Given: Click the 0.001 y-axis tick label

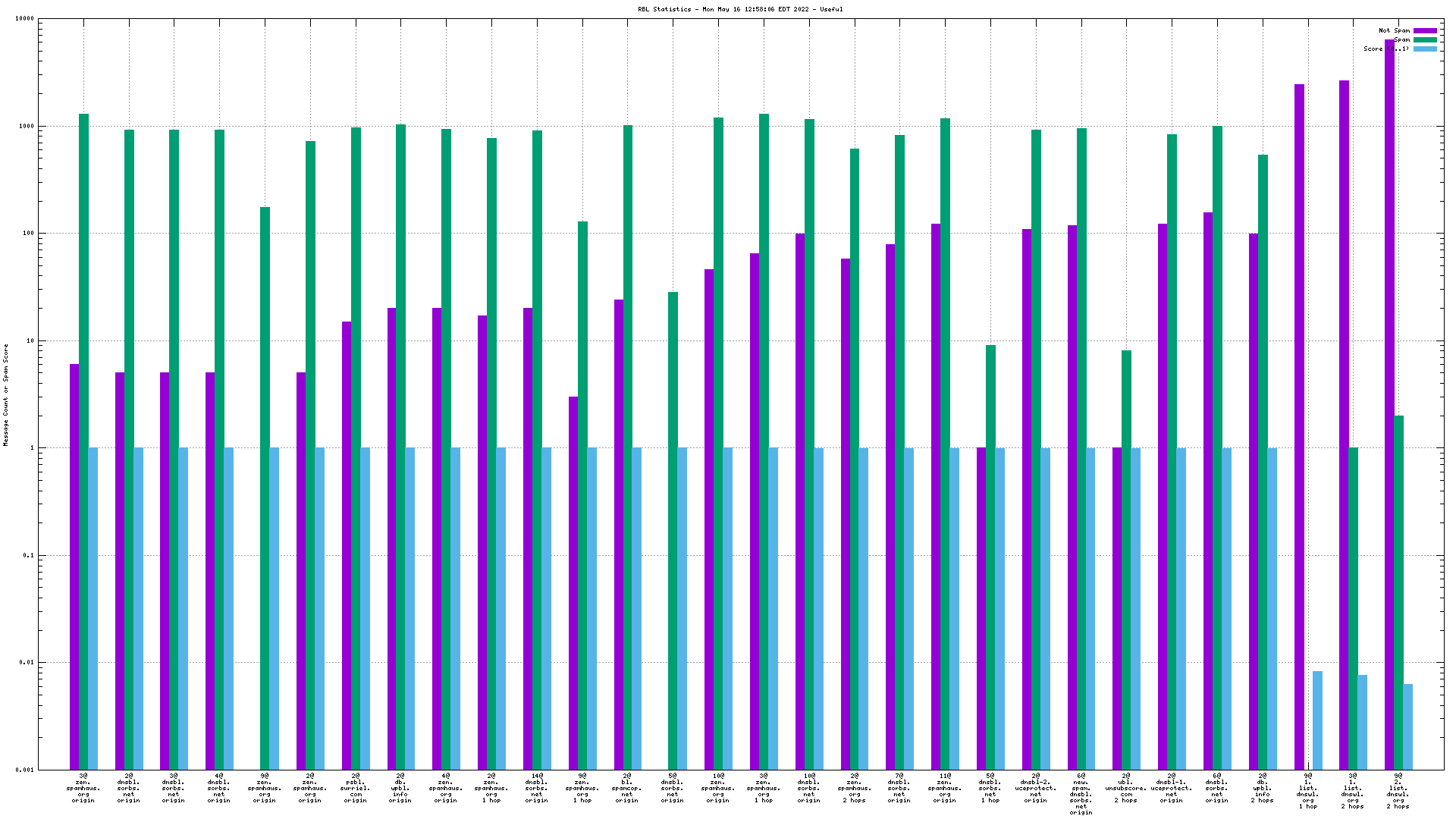Looking at the screenshot, I should pyautogui.click(x=25, y=770).
